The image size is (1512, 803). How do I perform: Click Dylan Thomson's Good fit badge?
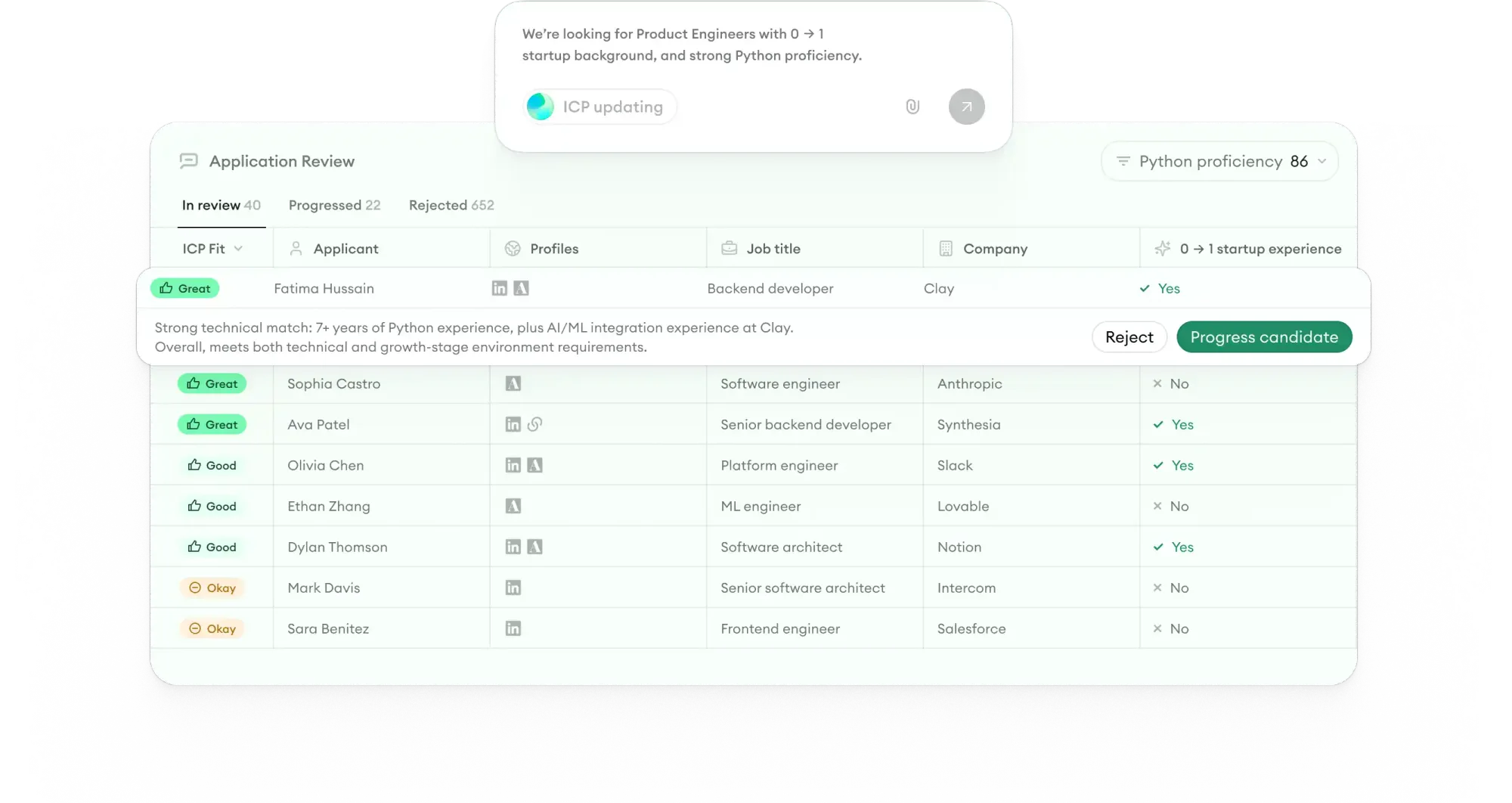click(212, 547)
